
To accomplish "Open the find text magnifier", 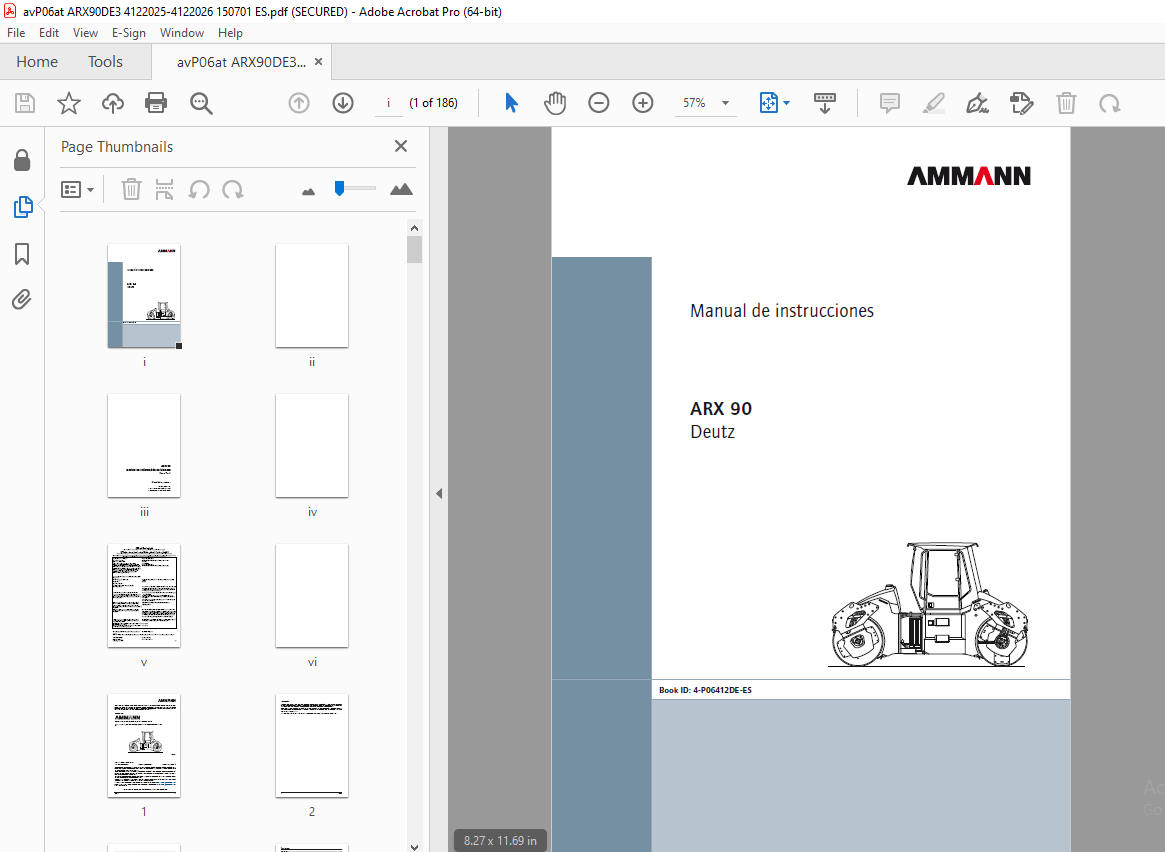I will (x=201, y=103).
